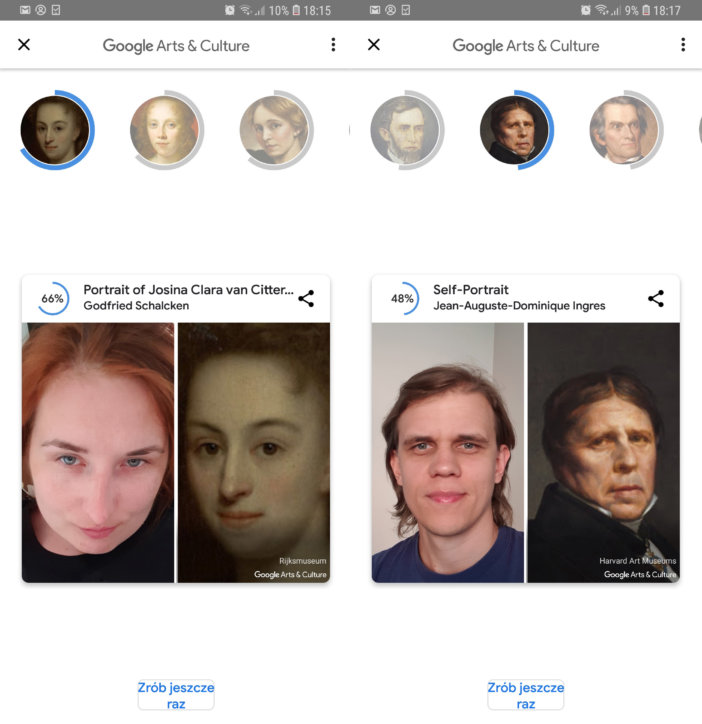
Task: Open overflow menu on right screen
Action: tap(683, 45)
